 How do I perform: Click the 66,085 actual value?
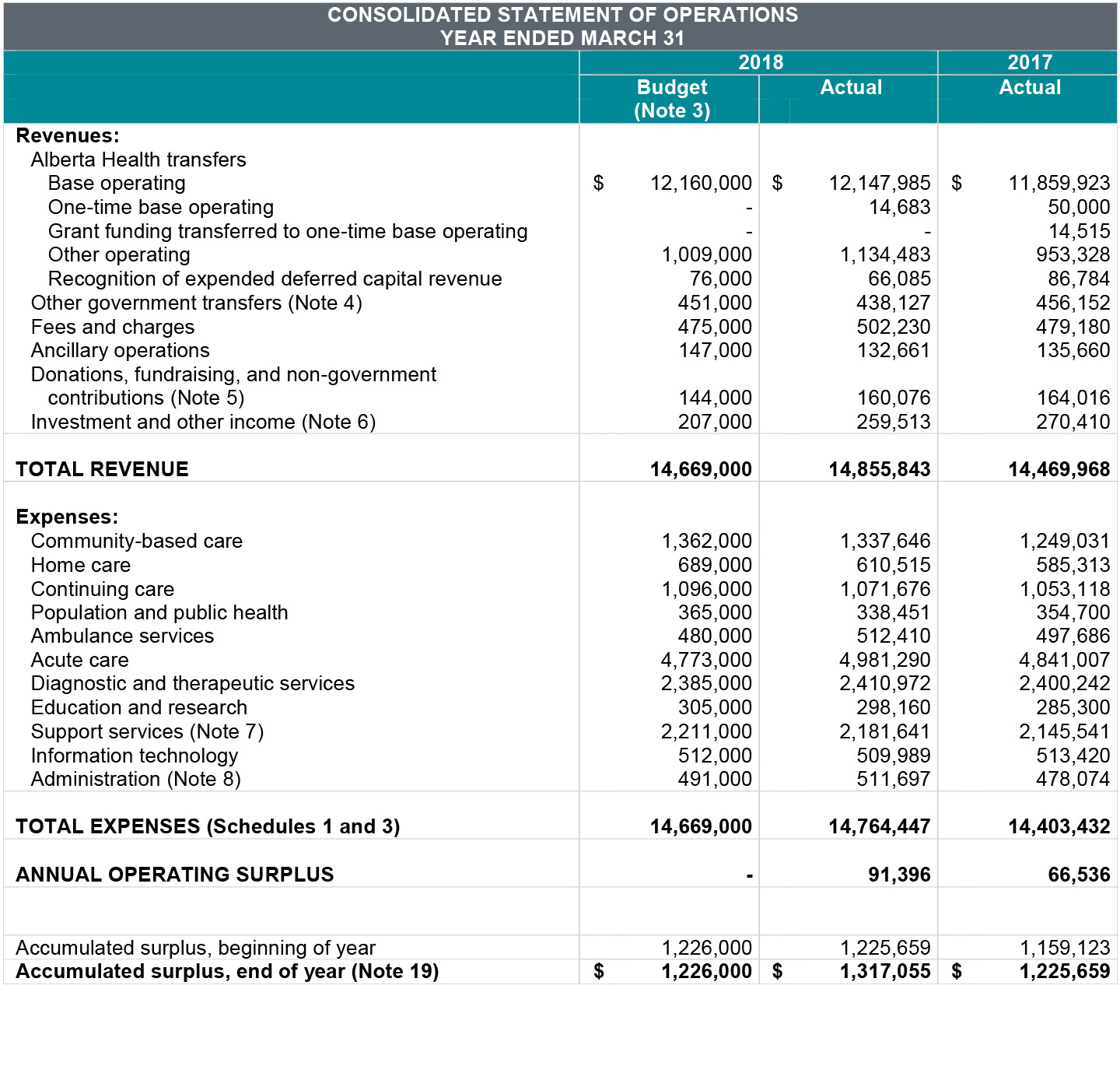coord(900,279)
